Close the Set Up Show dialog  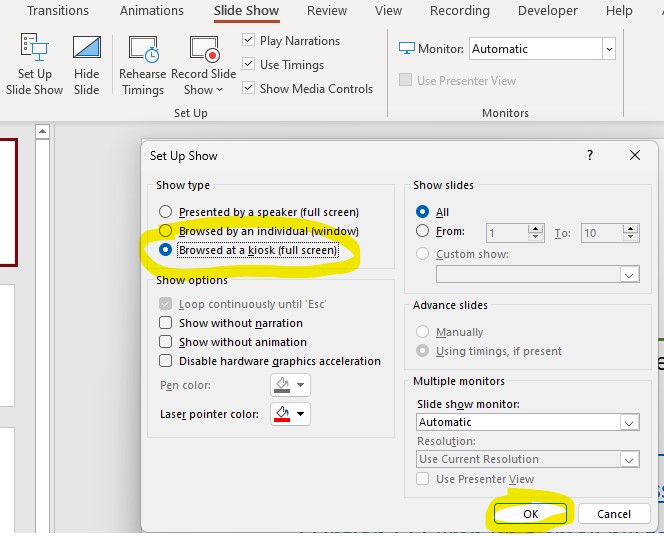(x=634, y=156)
